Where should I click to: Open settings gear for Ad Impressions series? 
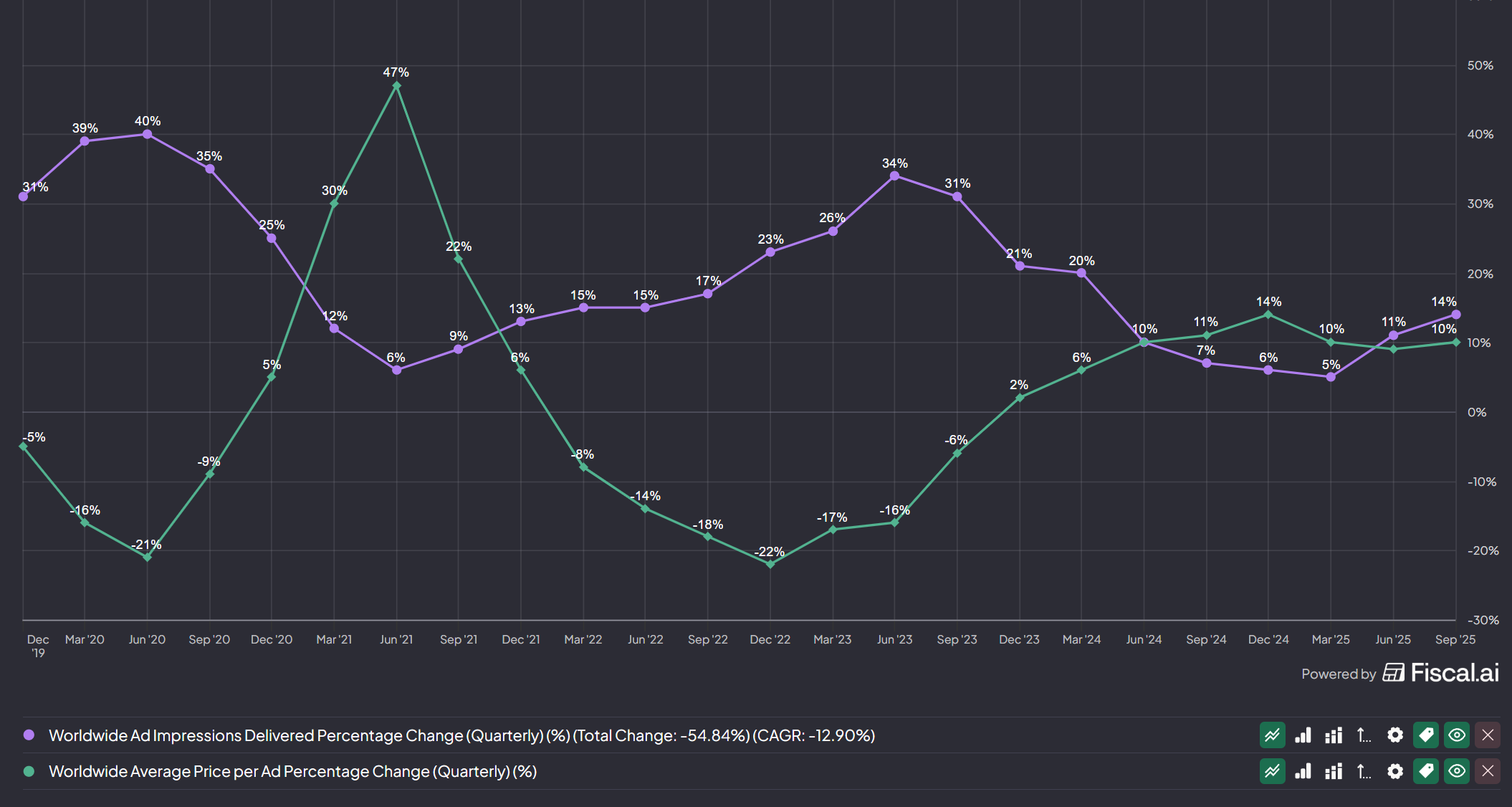click(1394, 735)
